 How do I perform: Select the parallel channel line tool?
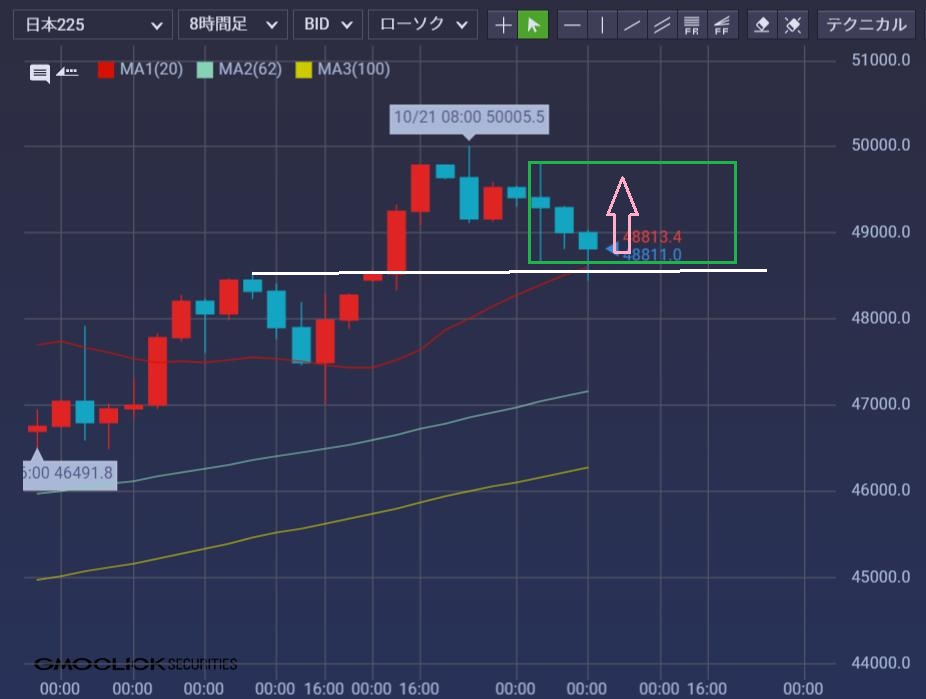661,25
